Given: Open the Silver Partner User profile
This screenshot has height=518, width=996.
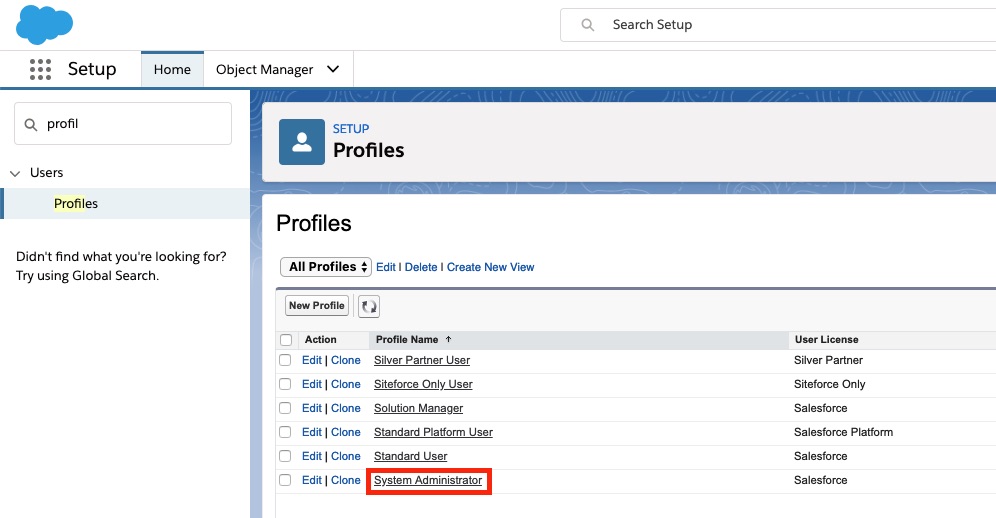Looking at the screenshot, I should (422, 360).
